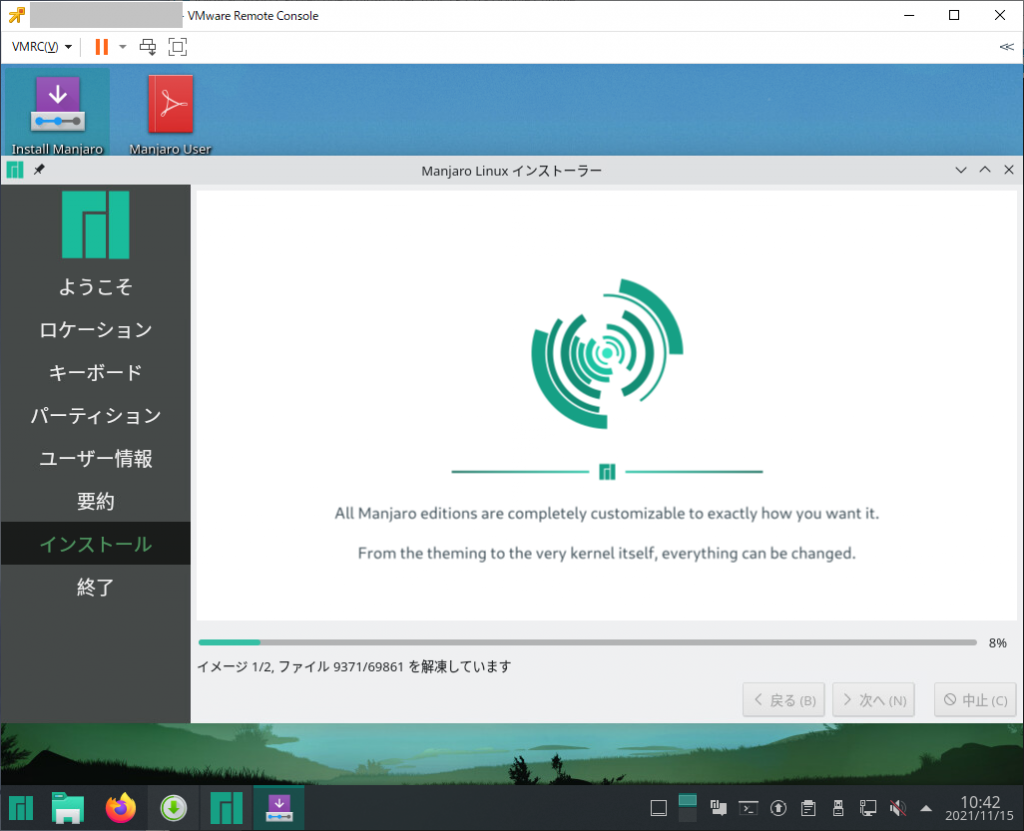
Task: Click the installation progress bar
Action: click(x=587, y=643)
